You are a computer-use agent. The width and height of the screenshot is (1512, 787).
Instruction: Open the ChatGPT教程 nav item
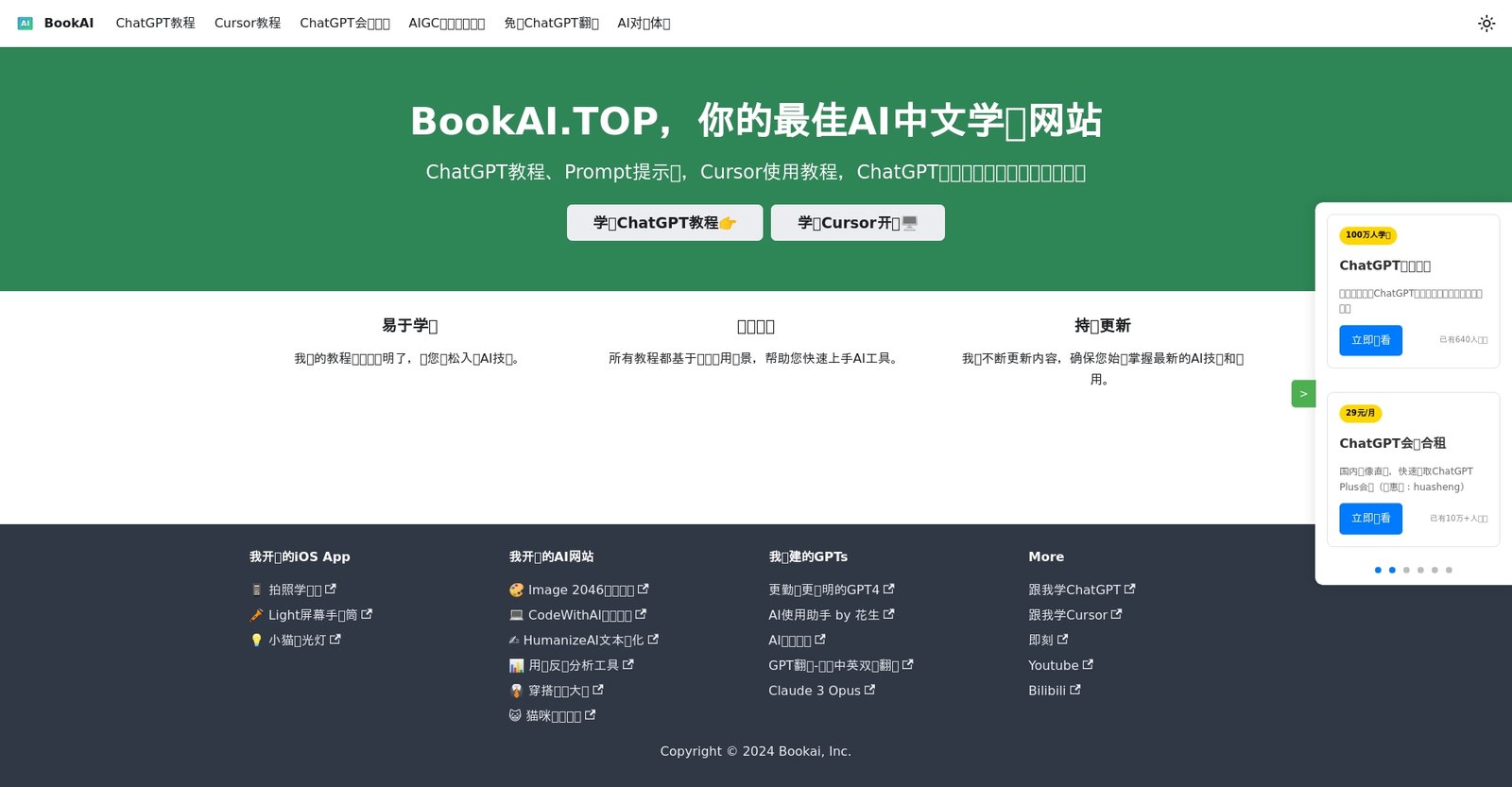[x=155, y=23]
